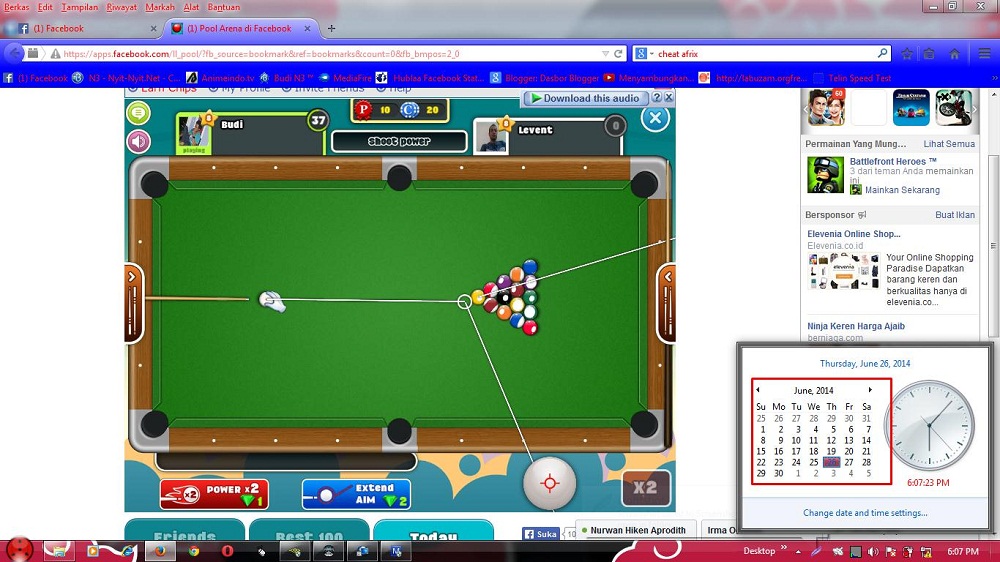Click Budi's player avatar
Image resolution: width=1000 pixels, height=562 pixels.
pyautogui.click(x=193, y=134)
